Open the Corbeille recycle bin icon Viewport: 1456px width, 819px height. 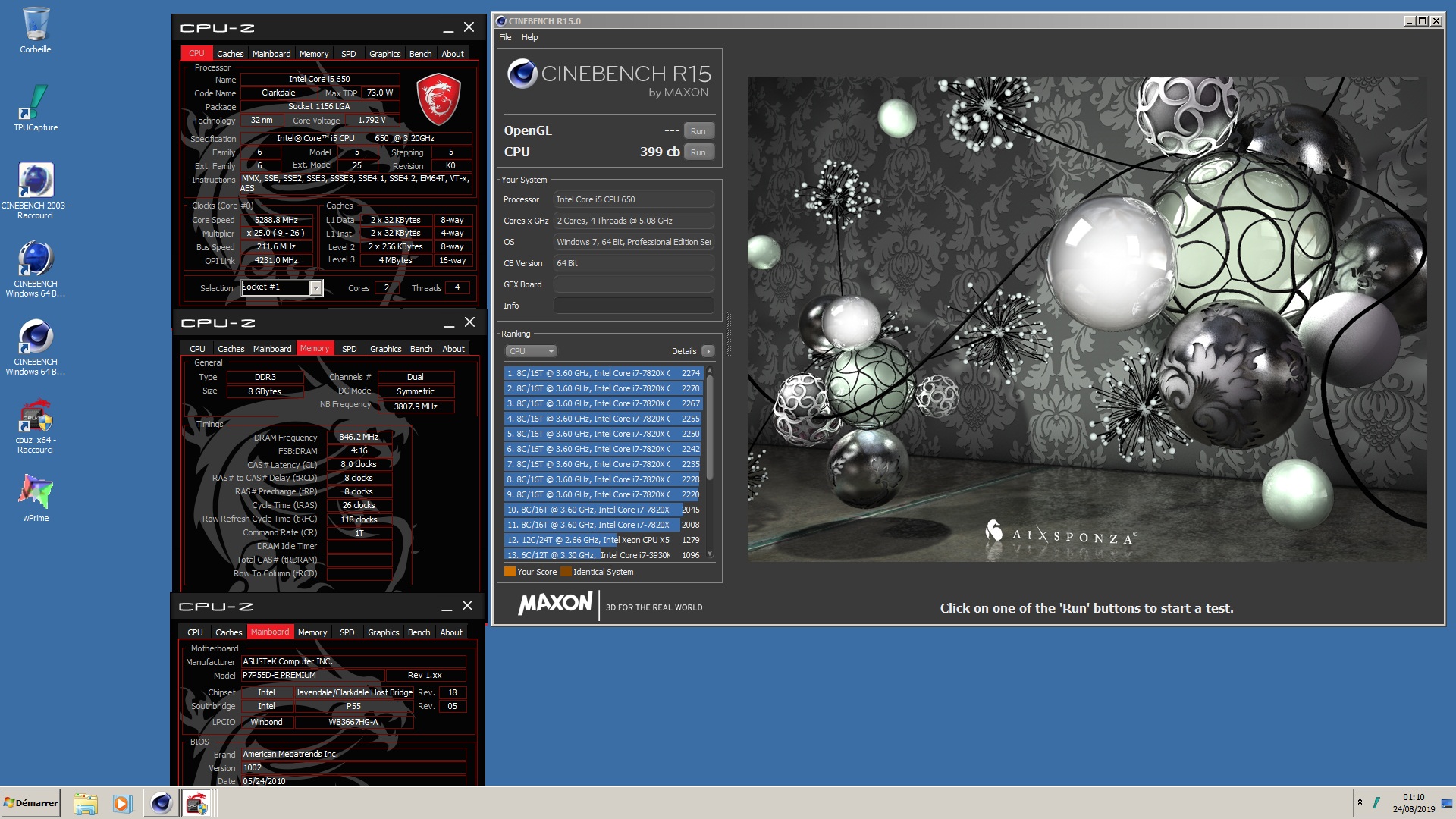pos(36,30)
